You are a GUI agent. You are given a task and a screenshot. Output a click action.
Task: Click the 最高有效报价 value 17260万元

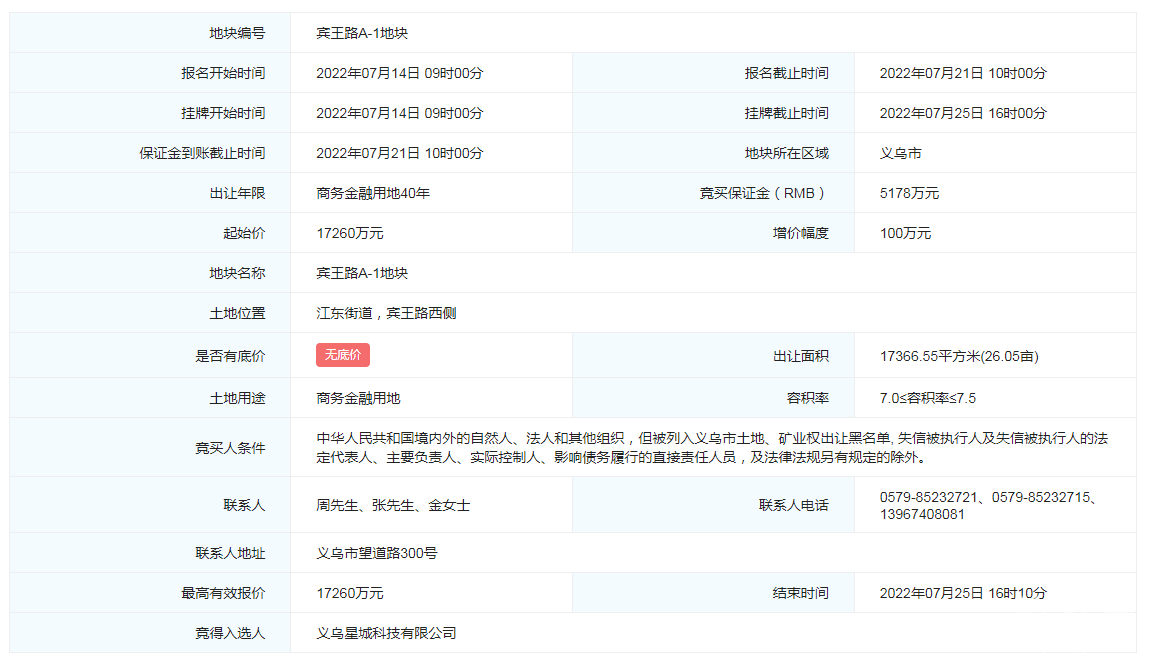click(349, 593)
